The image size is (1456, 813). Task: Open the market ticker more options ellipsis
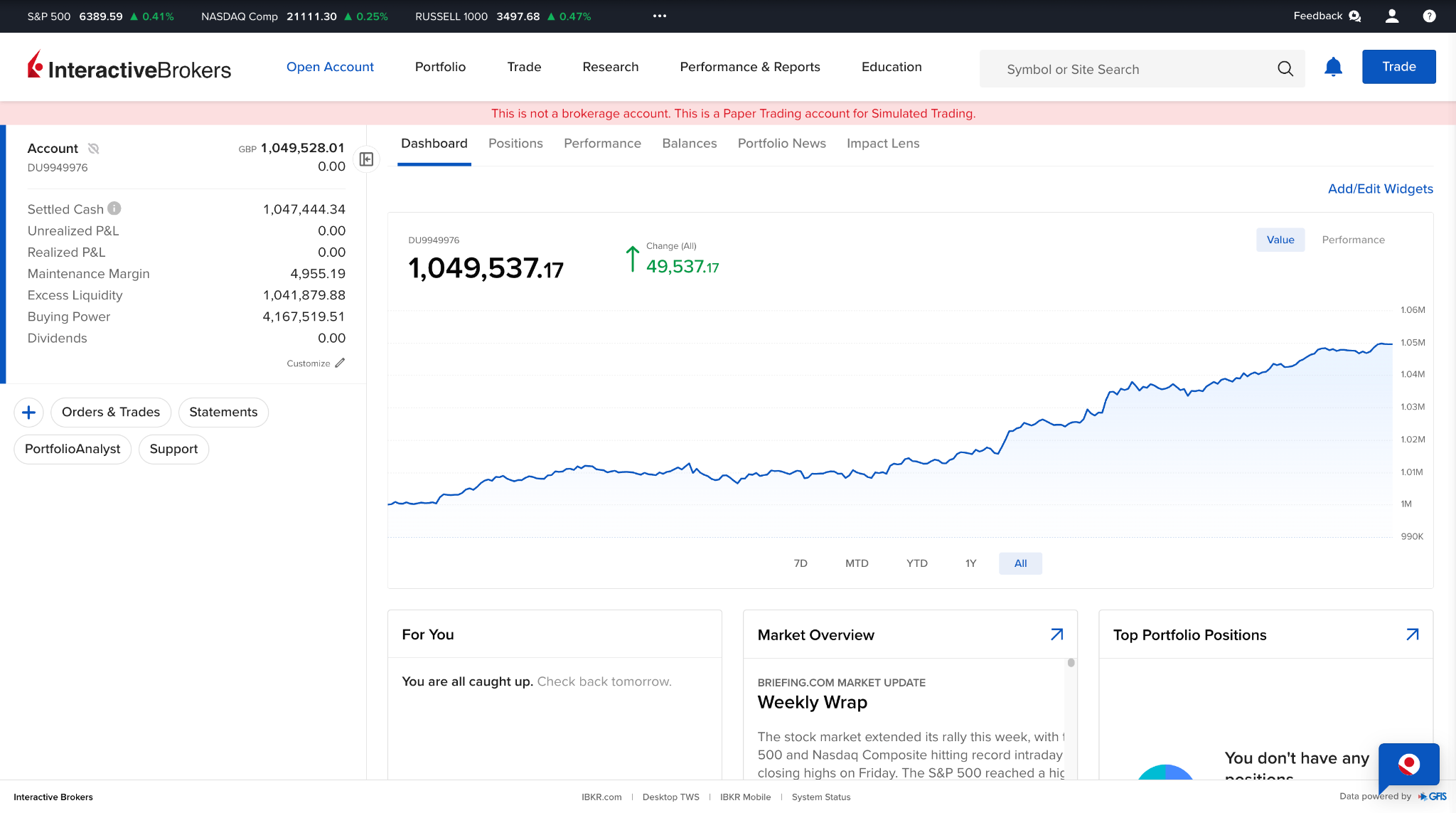click(660, 16)
